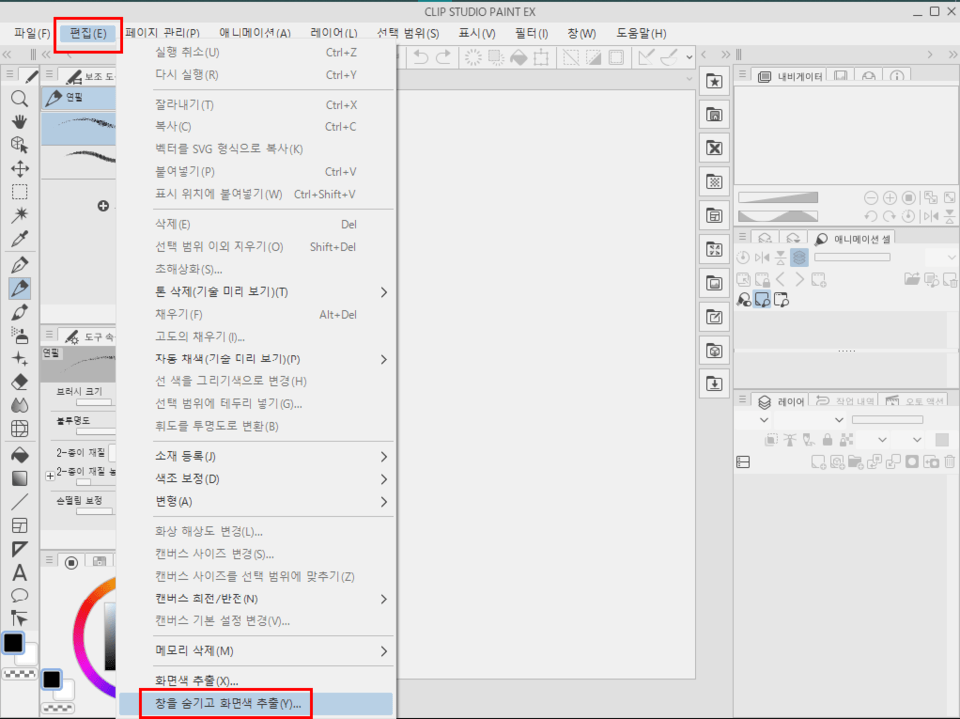Screen dimensions: 960x719
Task: Click the star material icon in right bar
Action: pos(714,82)
